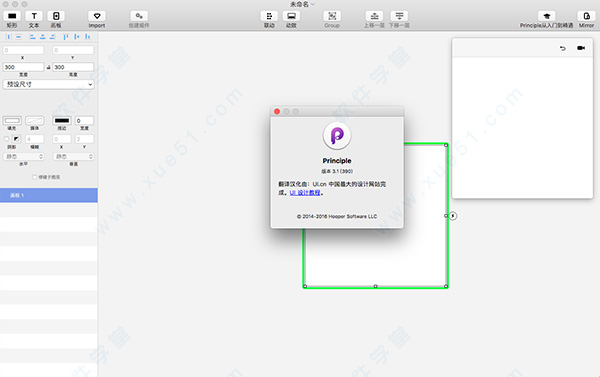Click the shadow blur field showing 4
600x377 pixels.
coord(35,139)
